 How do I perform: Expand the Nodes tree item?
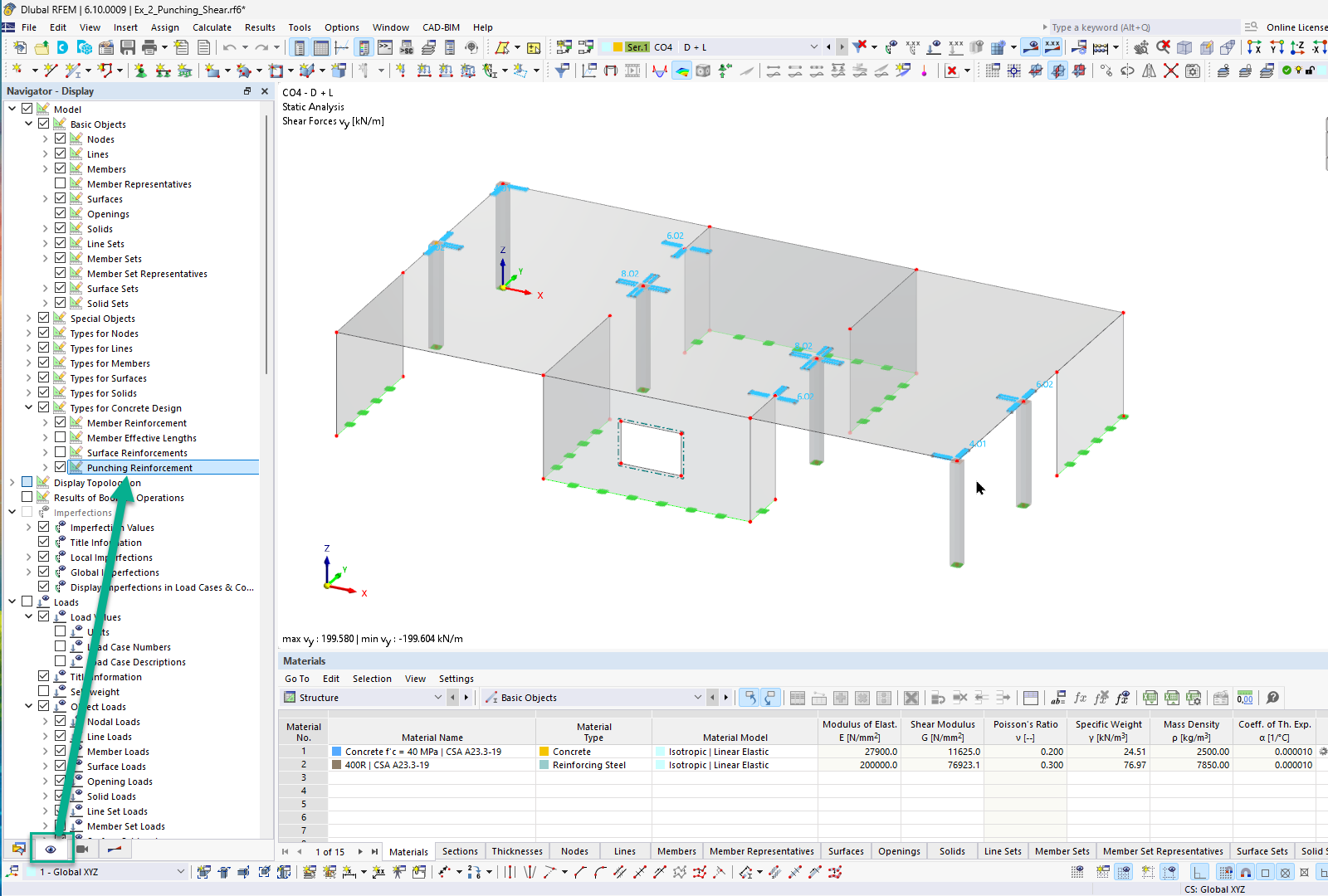(x=46, y=139)
